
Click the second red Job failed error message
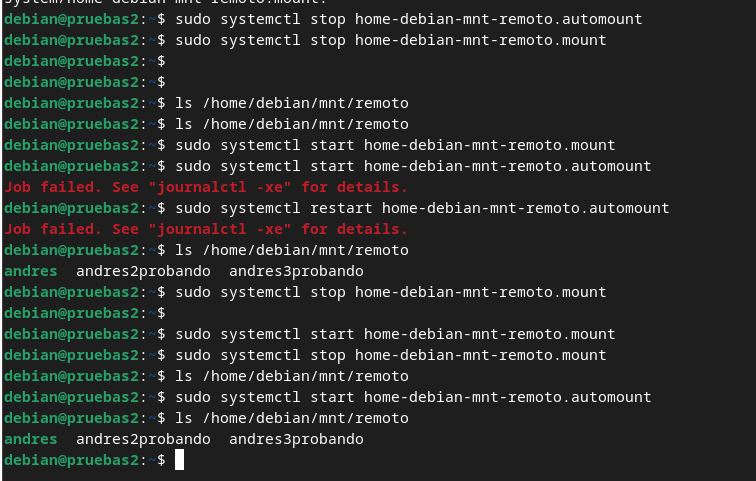206,229
